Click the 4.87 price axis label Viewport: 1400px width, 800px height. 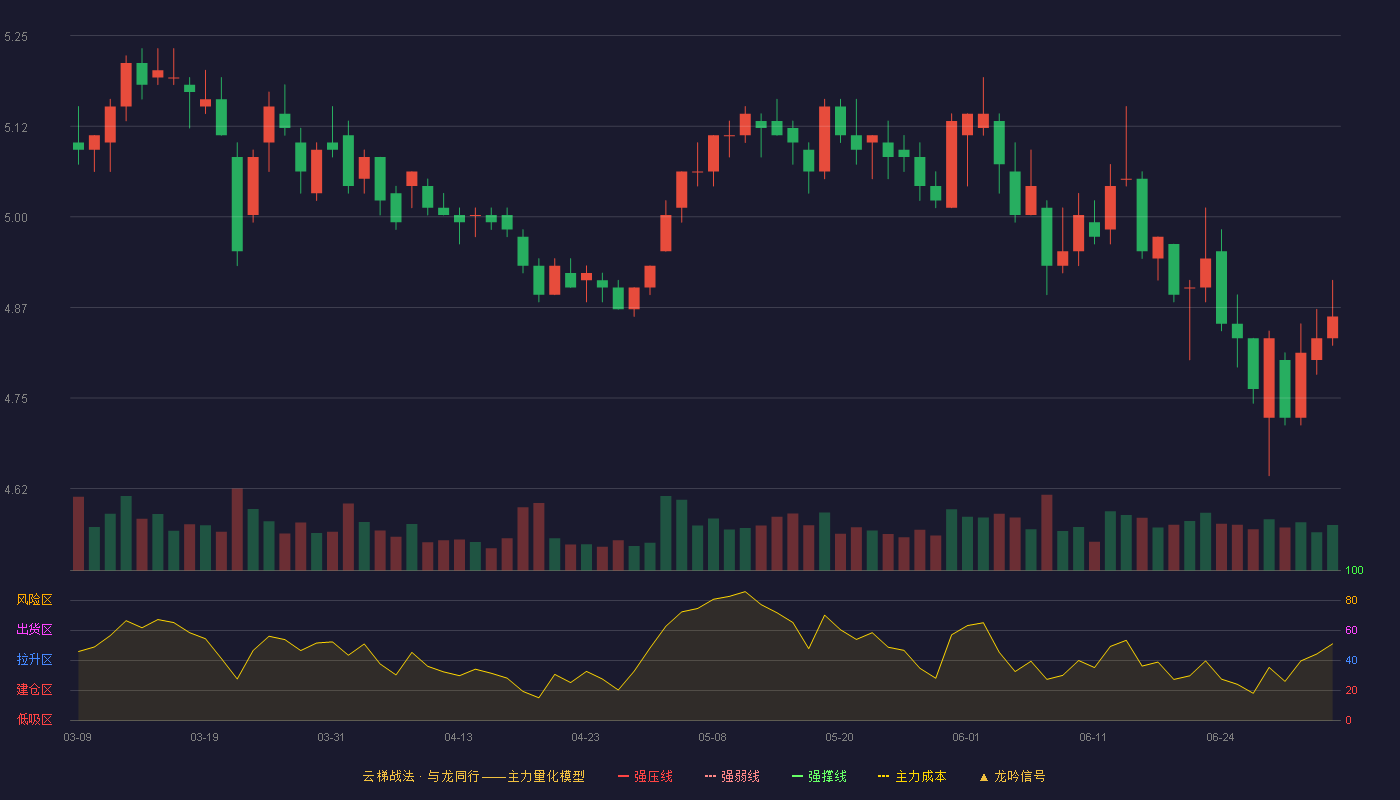(x=16, y=309)
